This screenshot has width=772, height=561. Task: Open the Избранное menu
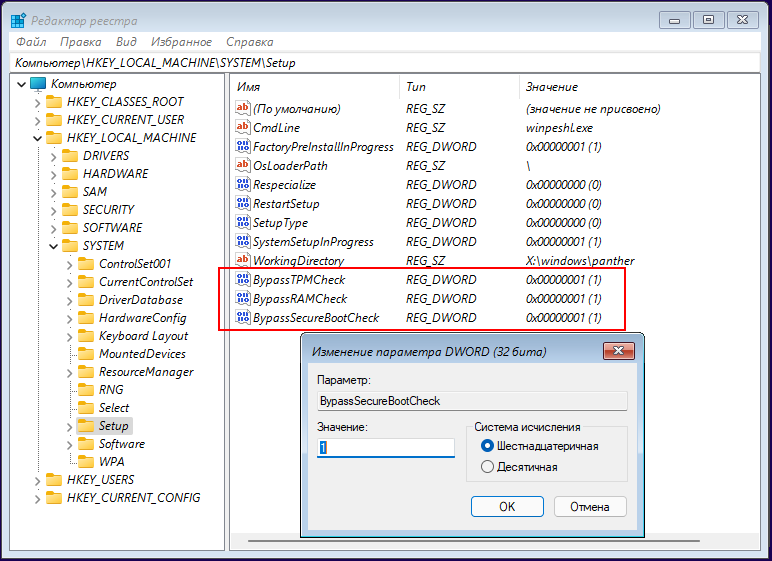pyautogui.click(x=181, y=42)
